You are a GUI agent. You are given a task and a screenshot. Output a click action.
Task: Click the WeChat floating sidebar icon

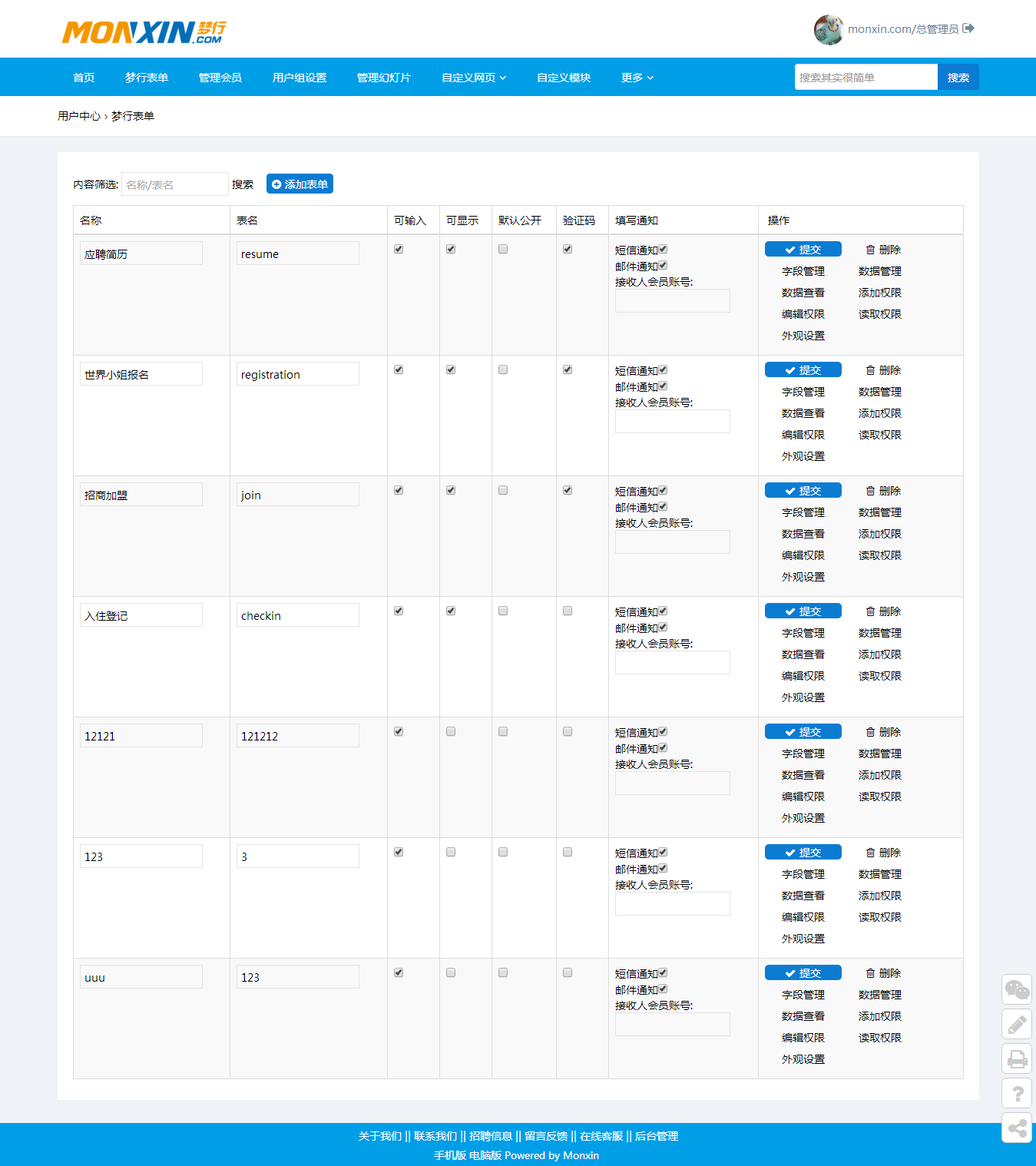[x=1017, y=989]
